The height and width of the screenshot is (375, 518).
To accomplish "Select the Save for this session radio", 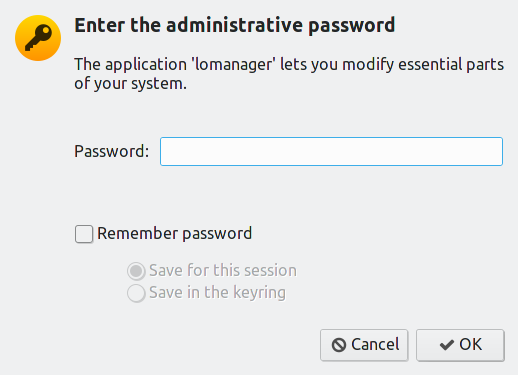I will (x=136, y=271).
